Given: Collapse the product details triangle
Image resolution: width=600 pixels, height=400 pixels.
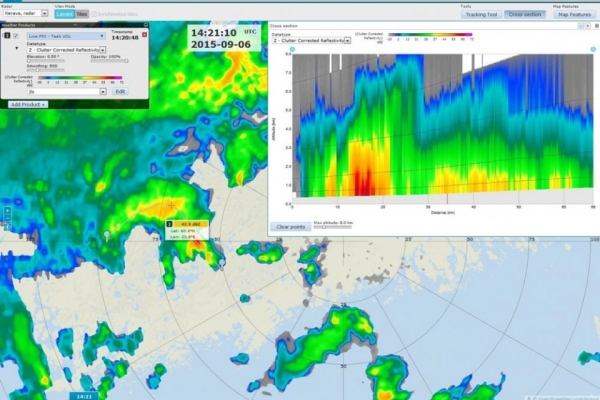Looking at the screenshot, I should point(16,48).
